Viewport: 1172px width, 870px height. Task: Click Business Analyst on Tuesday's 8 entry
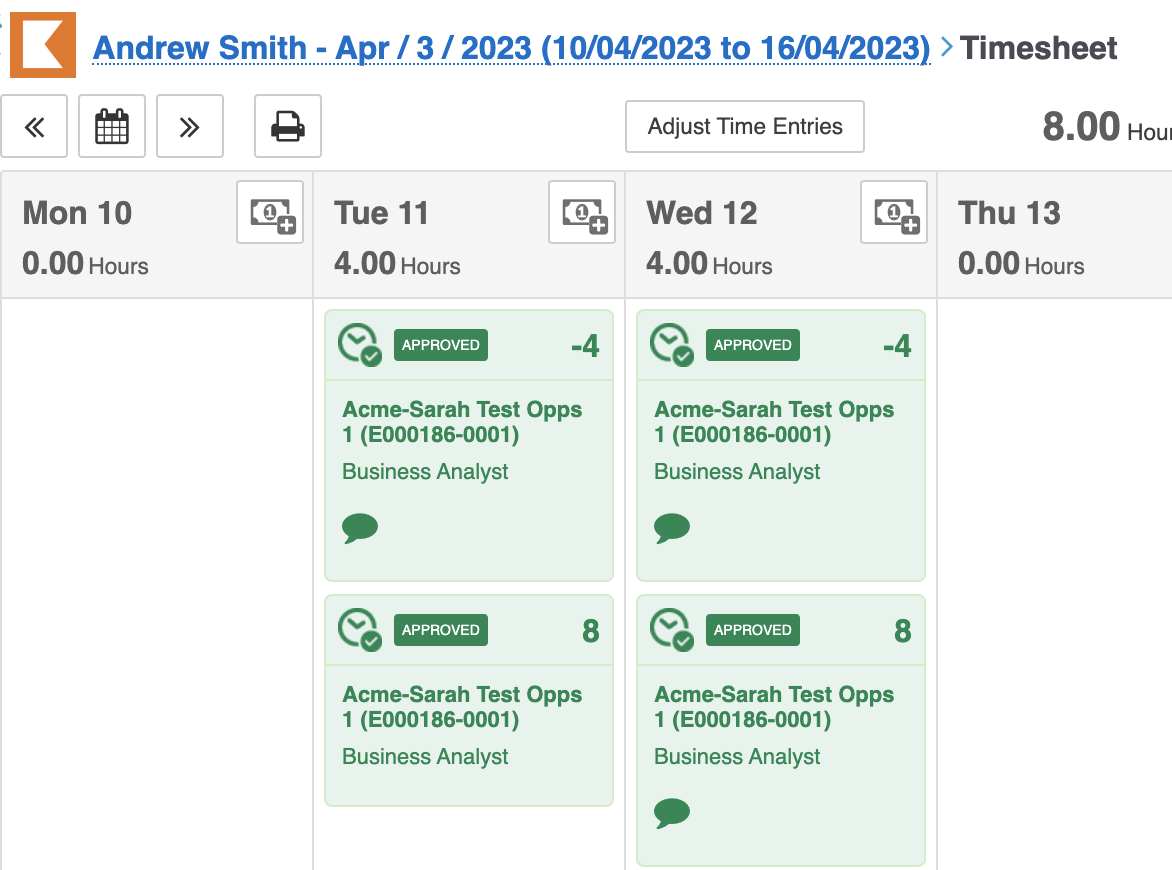pos(425,756)
